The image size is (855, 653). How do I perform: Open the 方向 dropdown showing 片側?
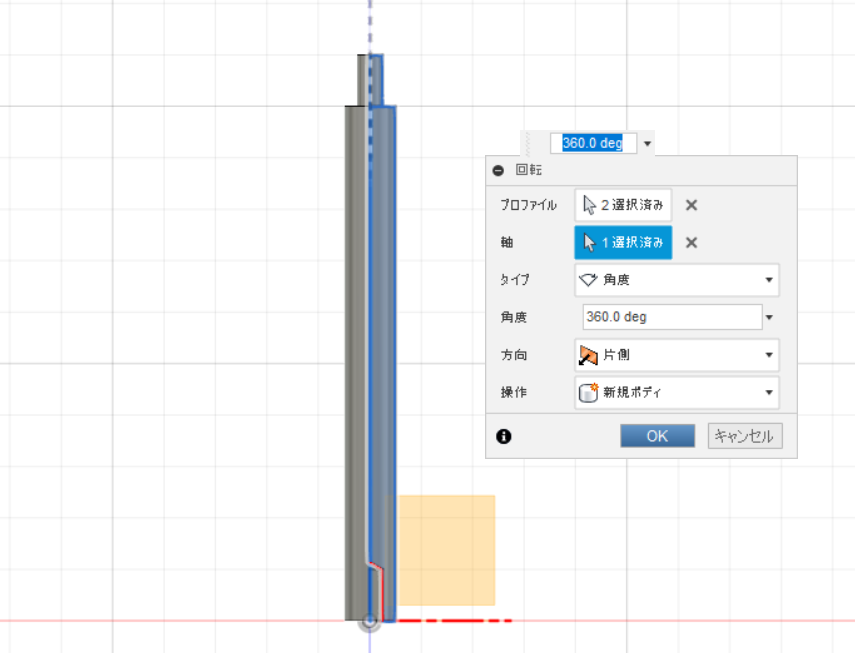click(677, 355)
